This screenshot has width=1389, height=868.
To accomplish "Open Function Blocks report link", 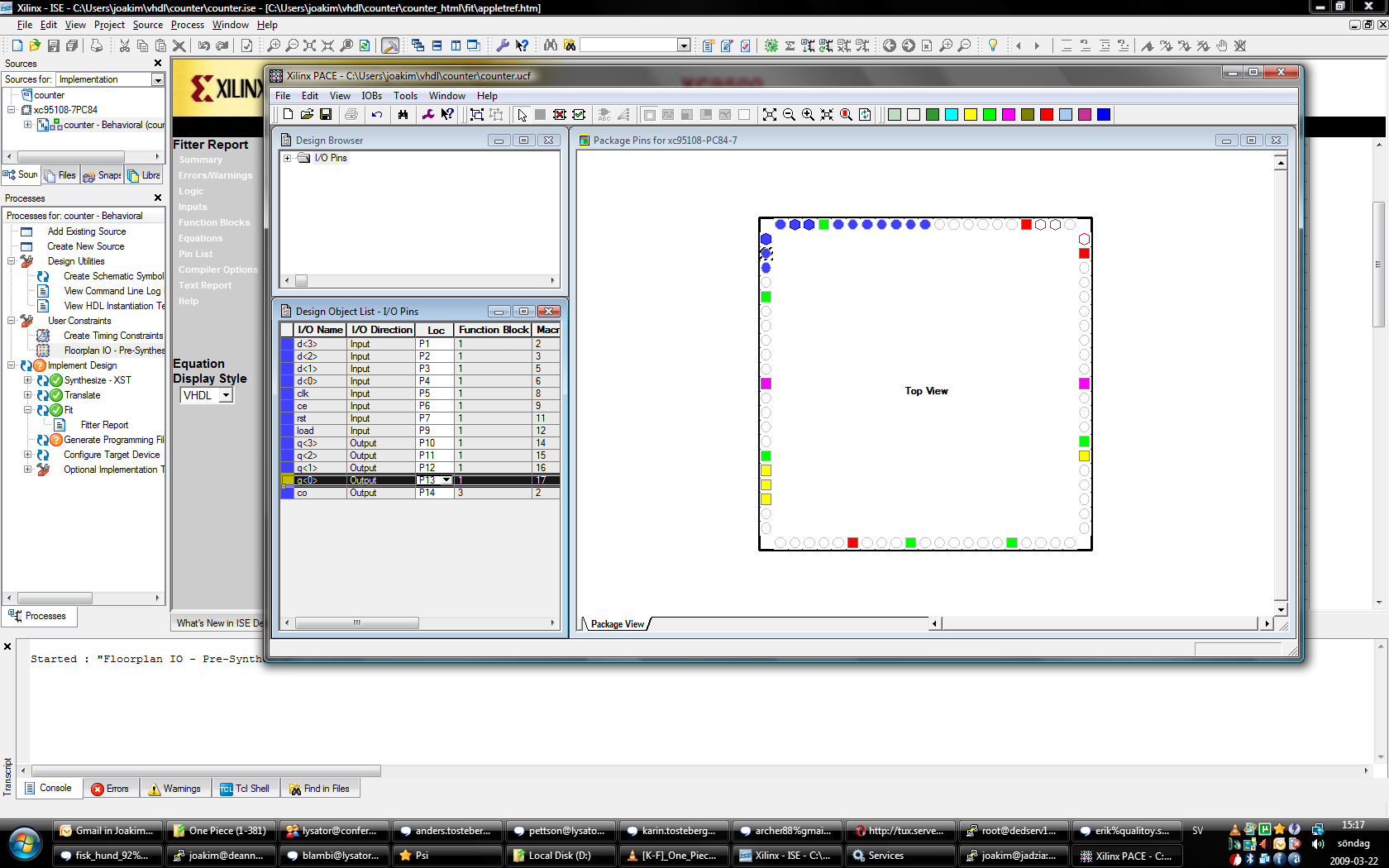I will [214, 222].
